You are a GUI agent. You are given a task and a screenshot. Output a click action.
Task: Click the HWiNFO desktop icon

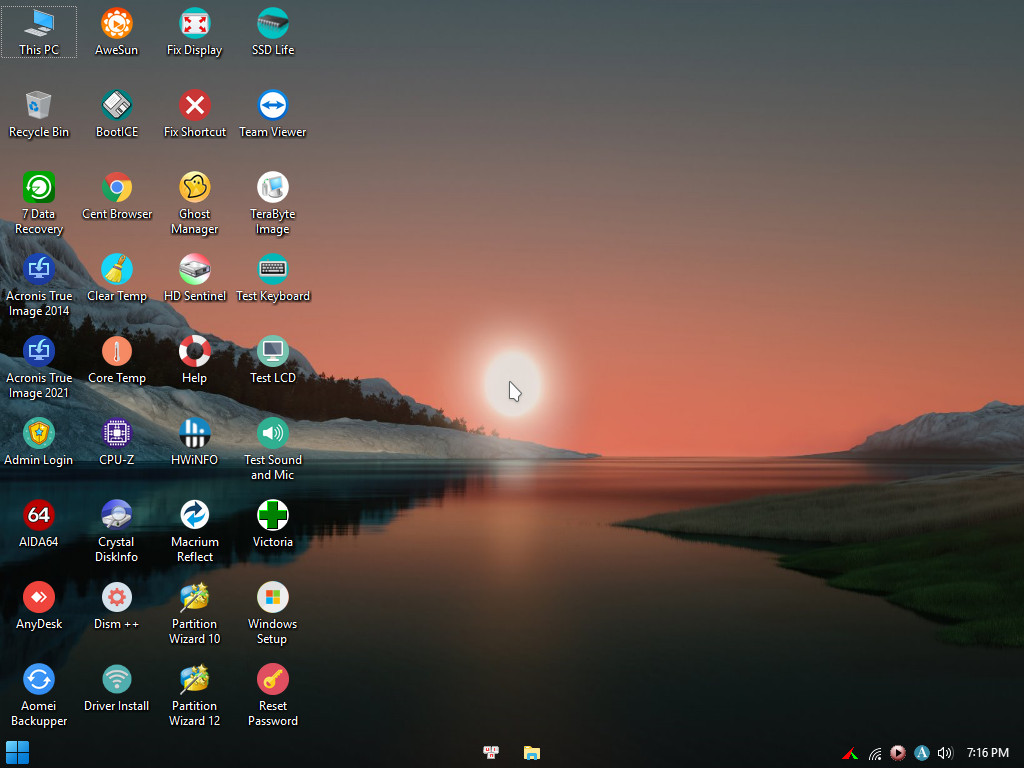pyautogui.click(x=195, y=434)
